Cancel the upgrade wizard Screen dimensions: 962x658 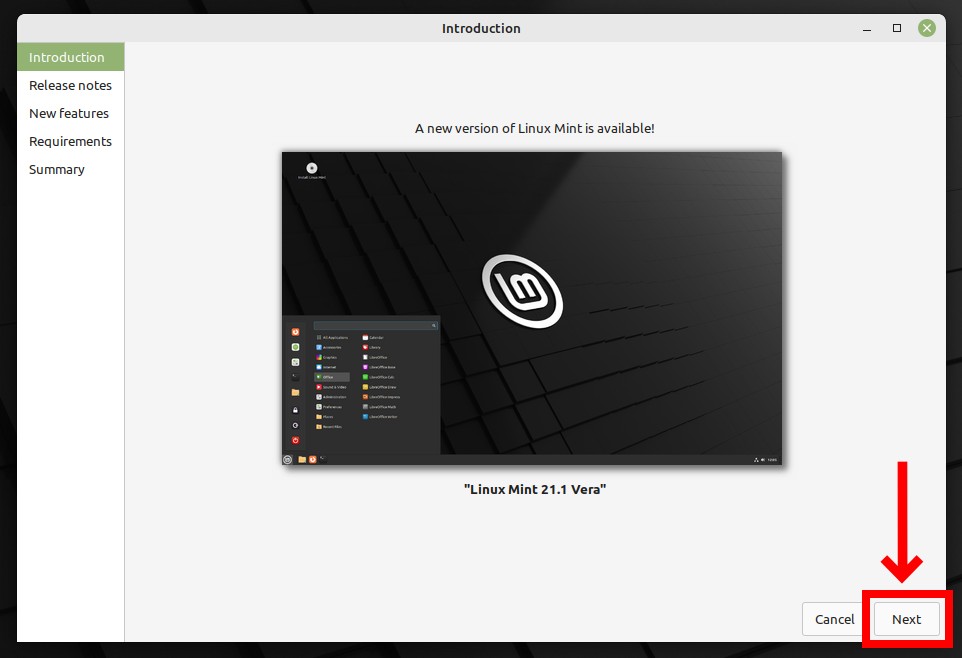point(834,619)
